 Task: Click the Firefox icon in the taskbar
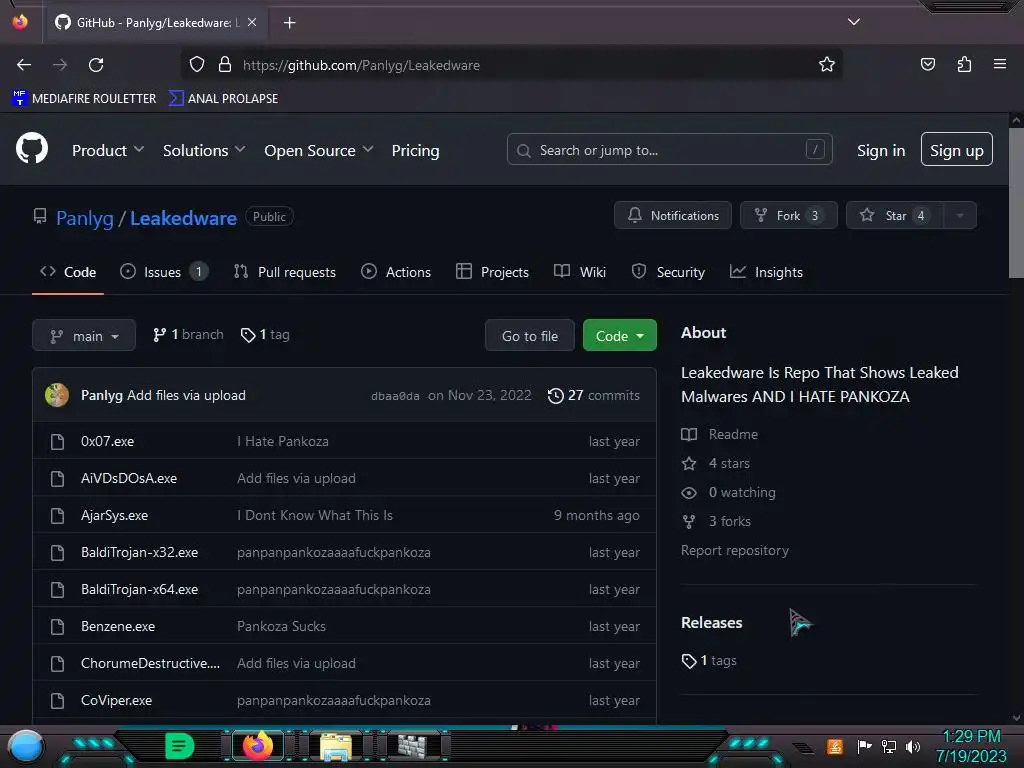[x=257, y=746]
